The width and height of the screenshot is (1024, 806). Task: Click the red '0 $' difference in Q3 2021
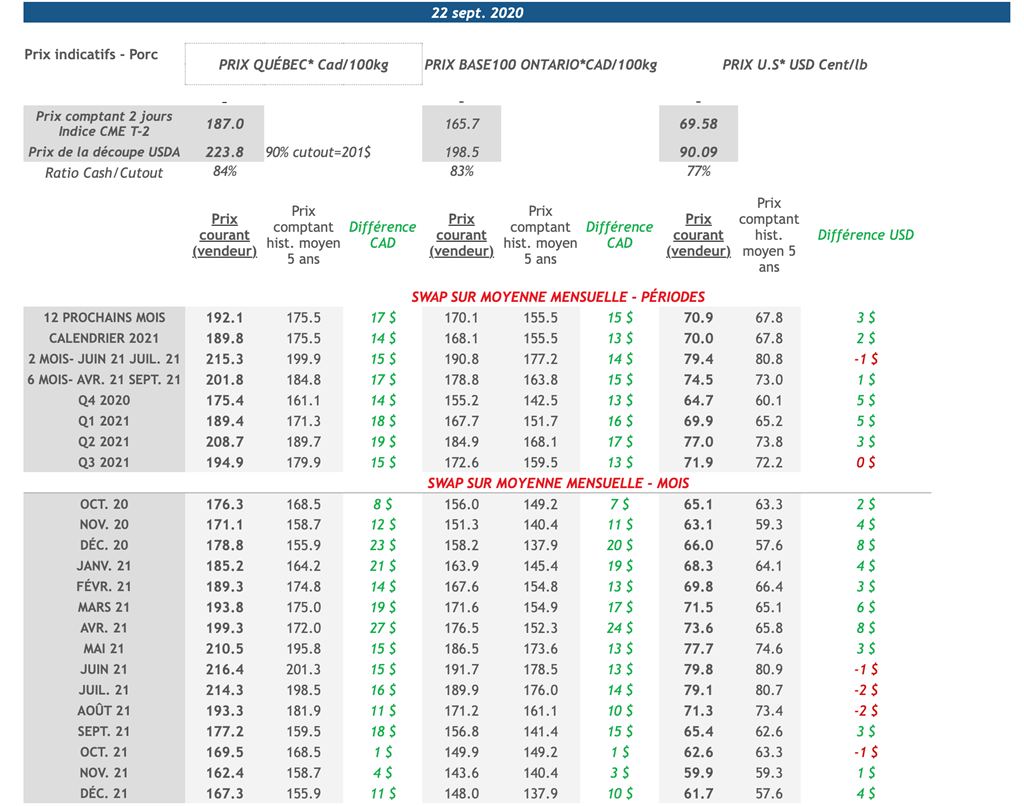865,462
